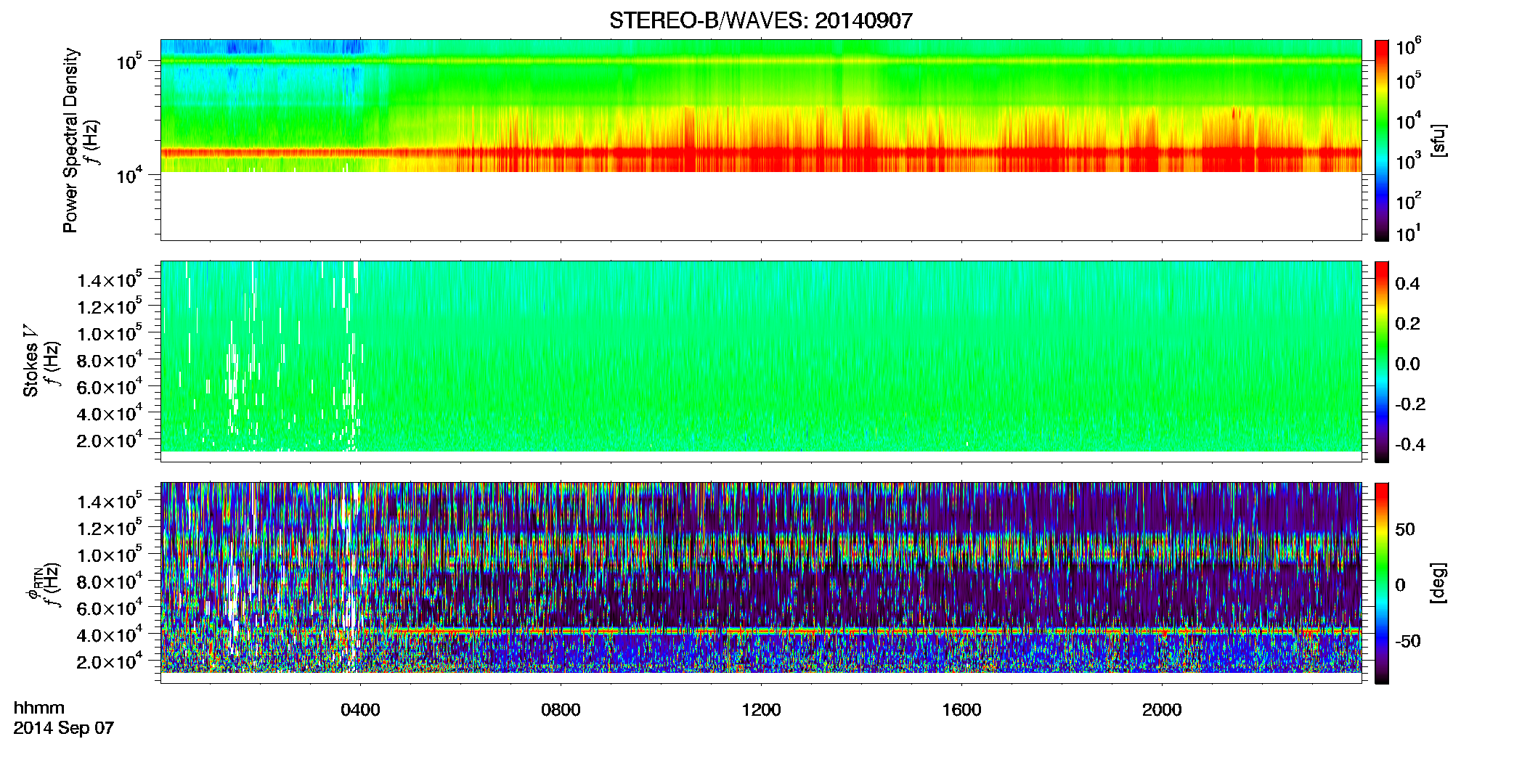1522x784 pixels.
Task: Click the "50" tick on the degrees color bar
Action: pyautogui.click(x=1405, y=529)
